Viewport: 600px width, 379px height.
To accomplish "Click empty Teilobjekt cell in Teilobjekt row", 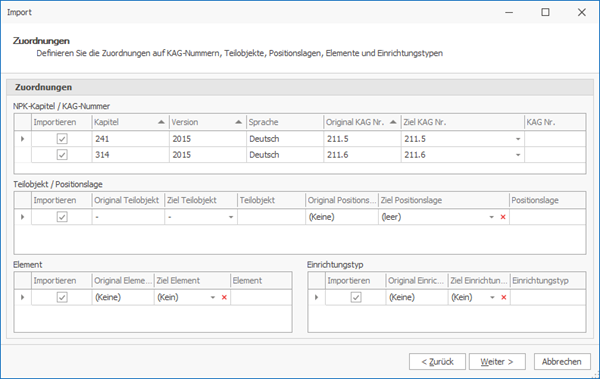I will (x=271, y=217).
